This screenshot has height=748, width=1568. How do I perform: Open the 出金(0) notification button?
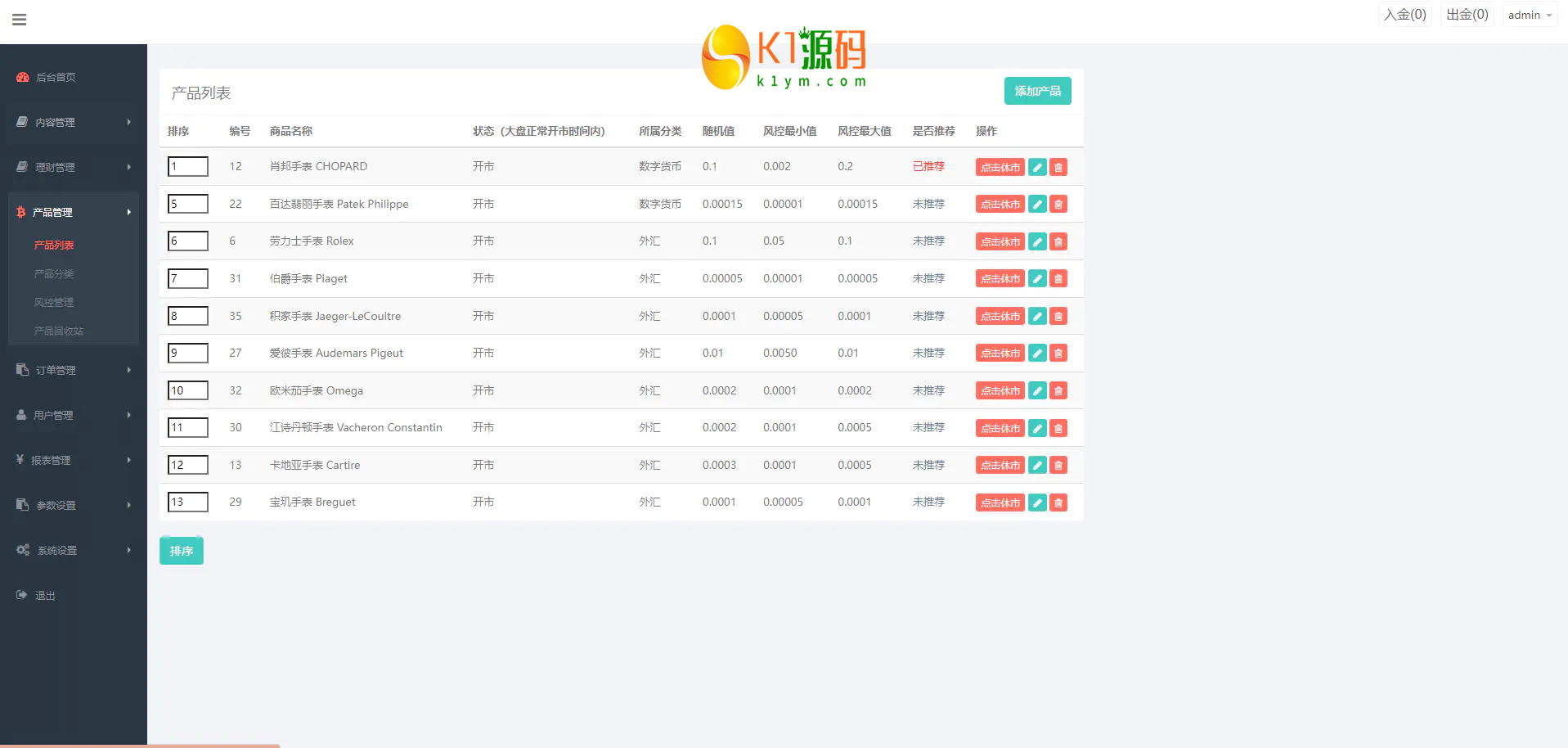coord(1467,15)
